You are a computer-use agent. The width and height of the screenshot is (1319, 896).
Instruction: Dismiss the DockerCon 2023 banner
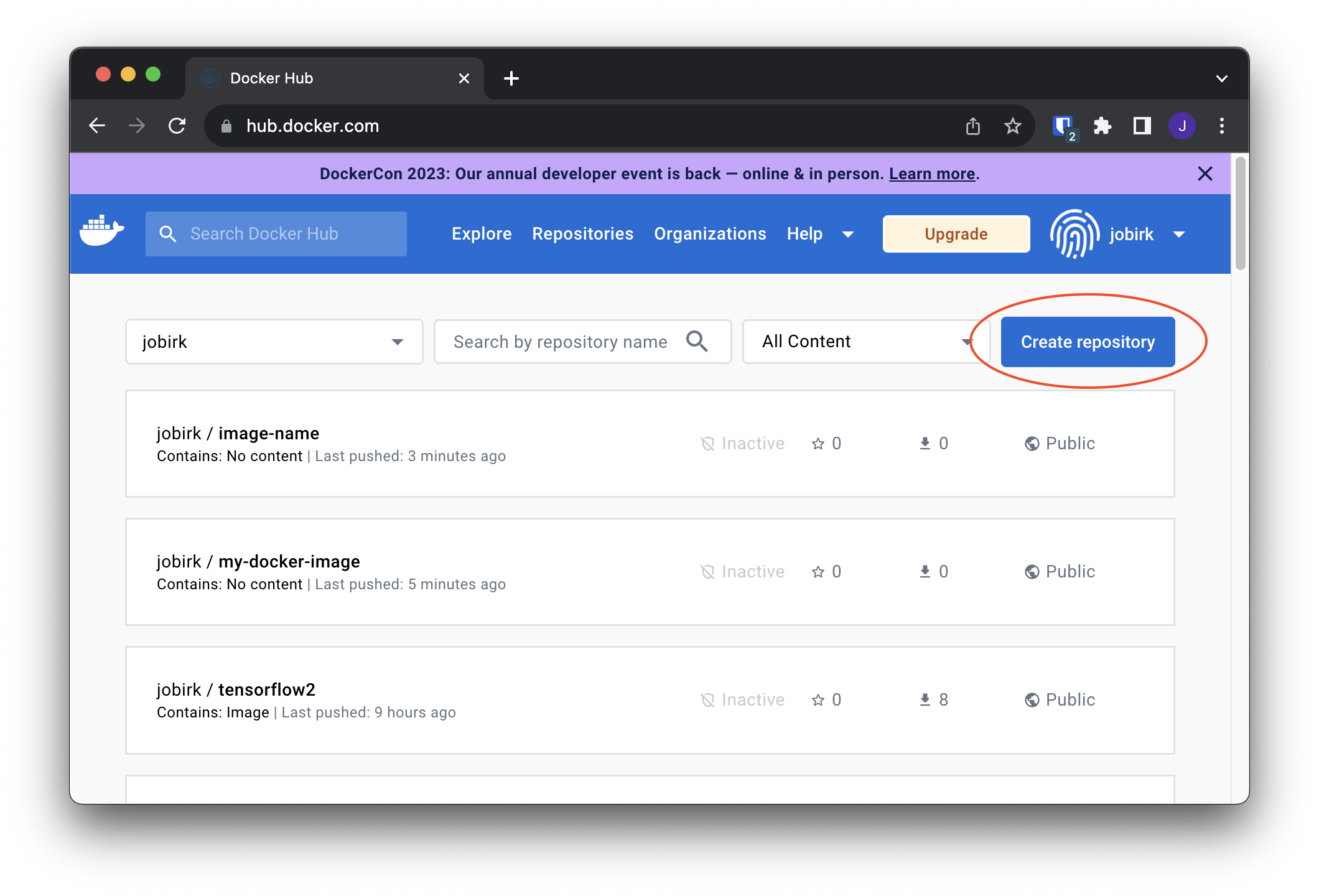tap(1205, 174)
